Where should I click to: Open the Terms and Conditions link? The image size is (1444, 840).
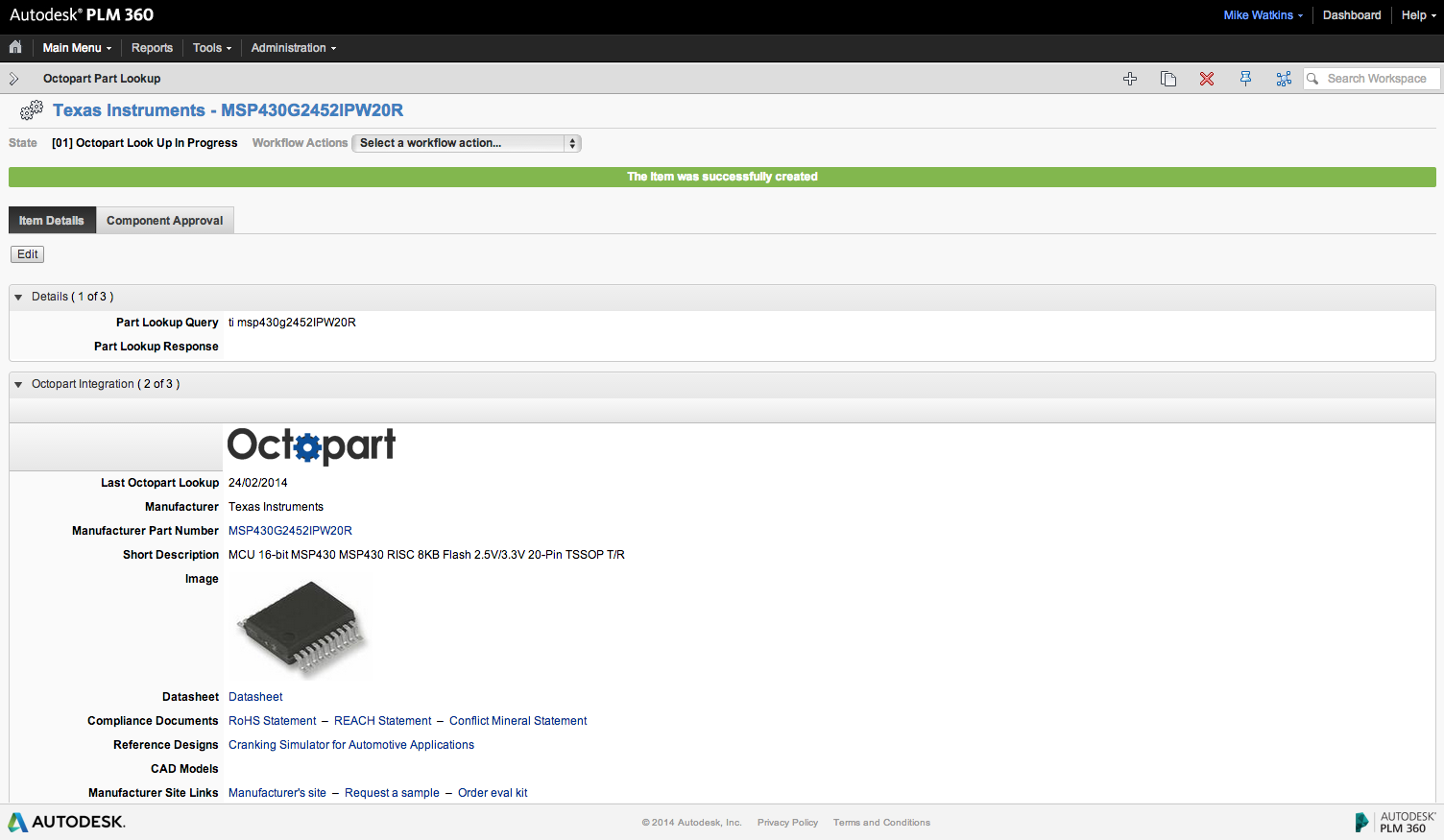881,823
